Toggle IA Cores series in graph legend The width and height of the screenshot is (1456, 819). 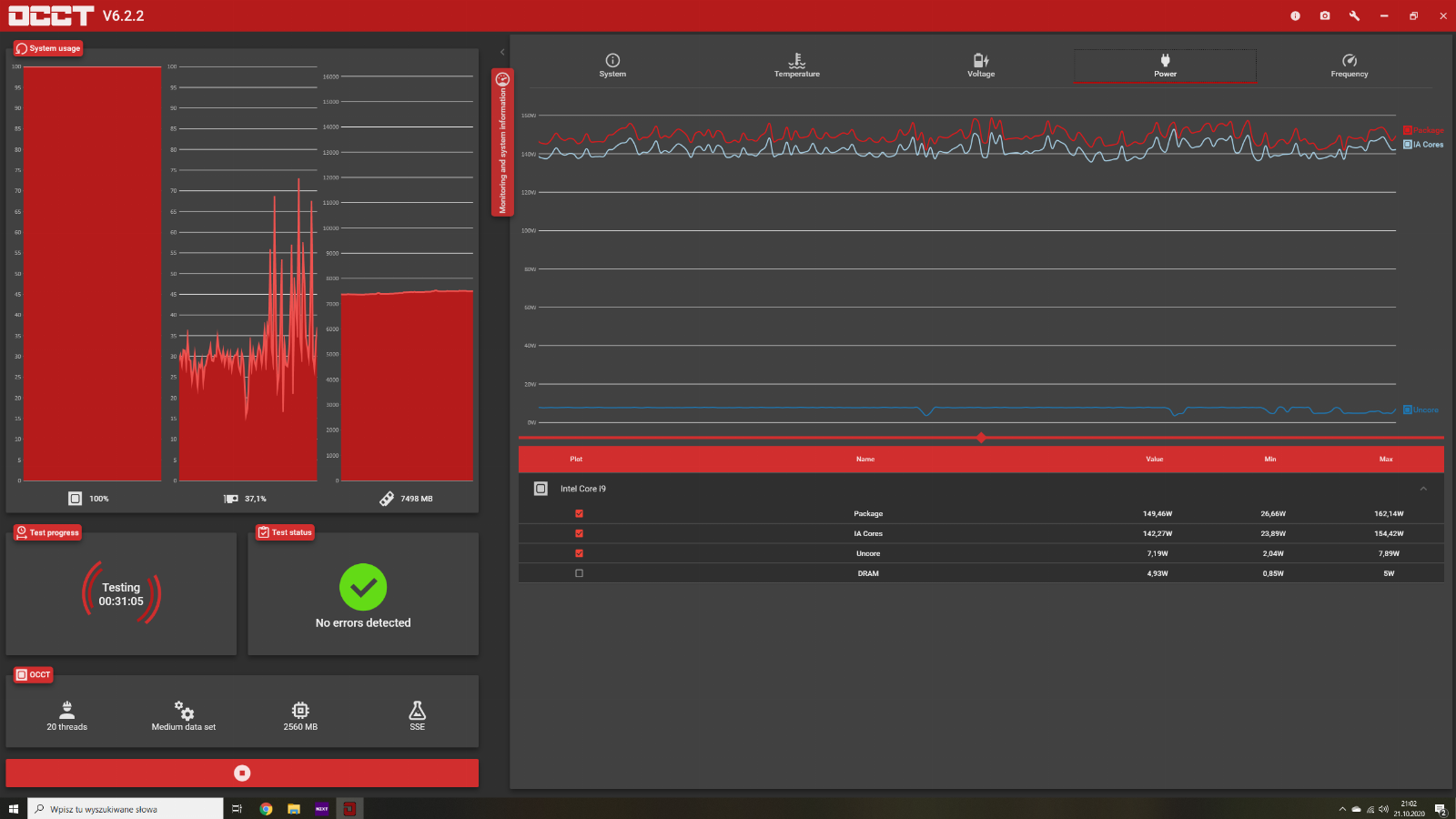(1423, 145)
